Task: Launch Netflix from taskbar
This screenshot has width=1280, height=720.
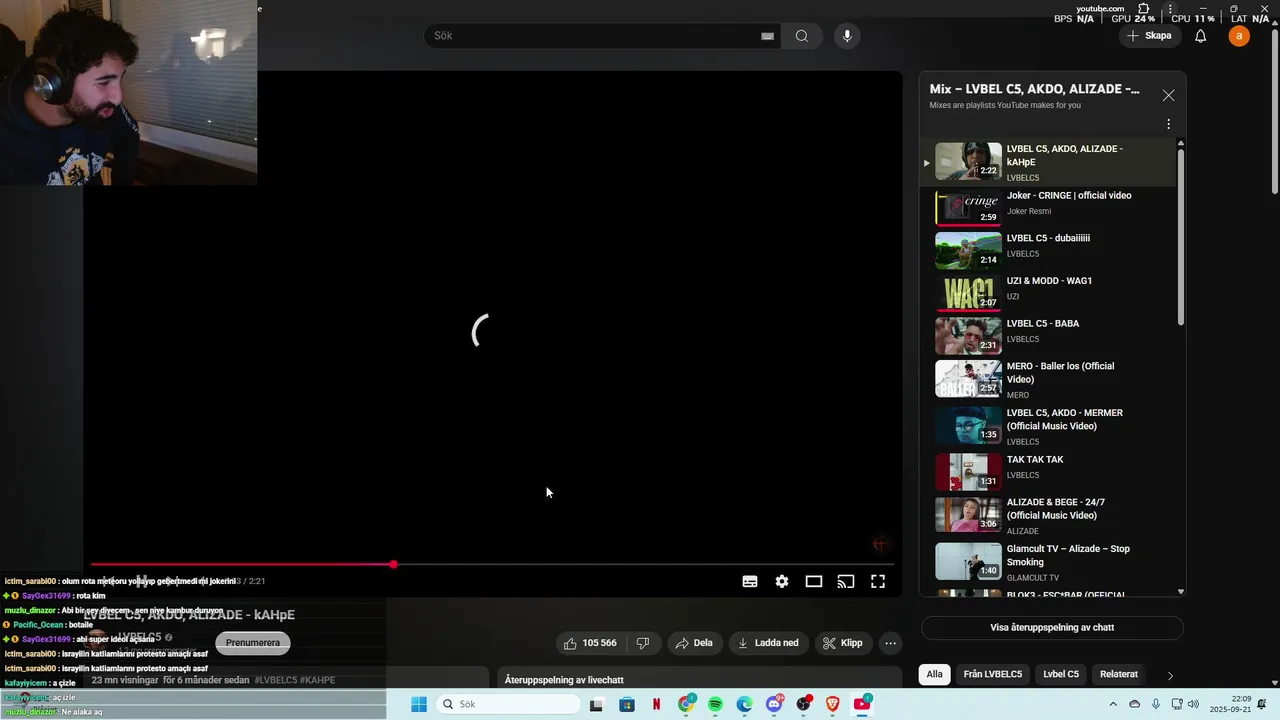Action: (x=656, y=704)
